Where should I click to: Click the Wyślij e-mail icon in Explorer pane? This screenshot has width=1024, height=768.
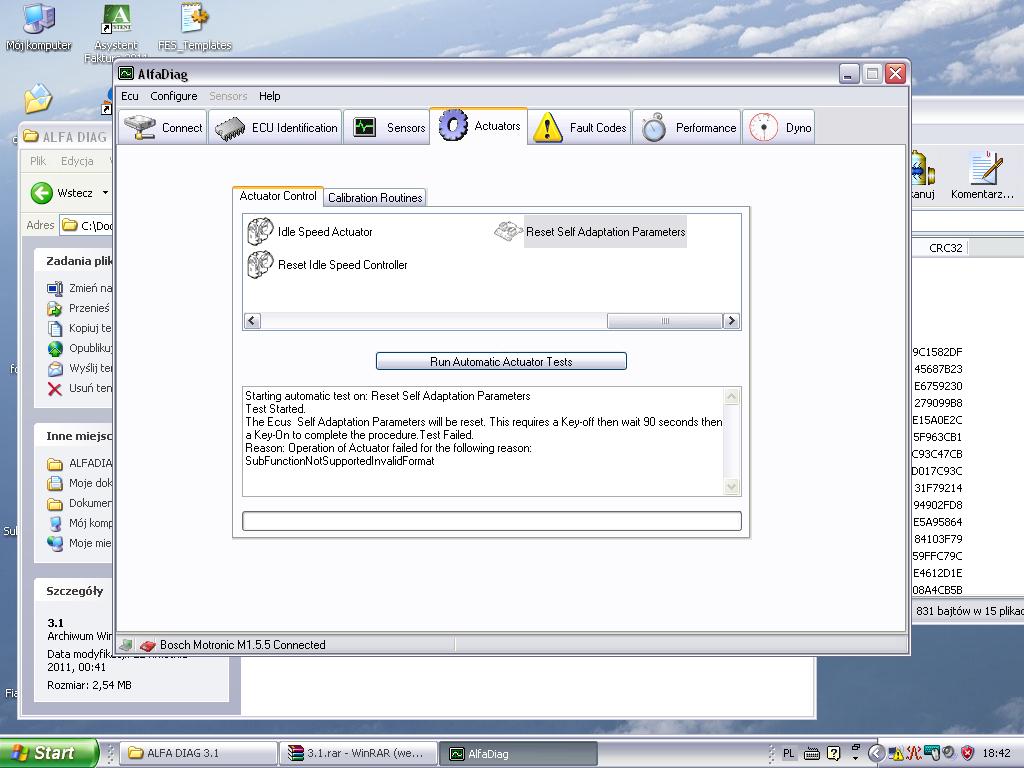pos(55,368)
